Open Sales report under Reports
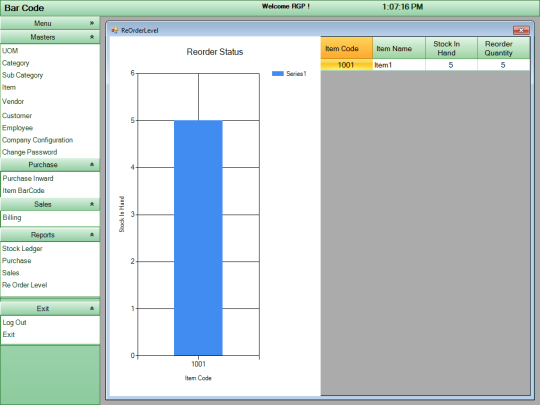The width and height of the screenshot is (540, 405). click(x=11, y=273)
